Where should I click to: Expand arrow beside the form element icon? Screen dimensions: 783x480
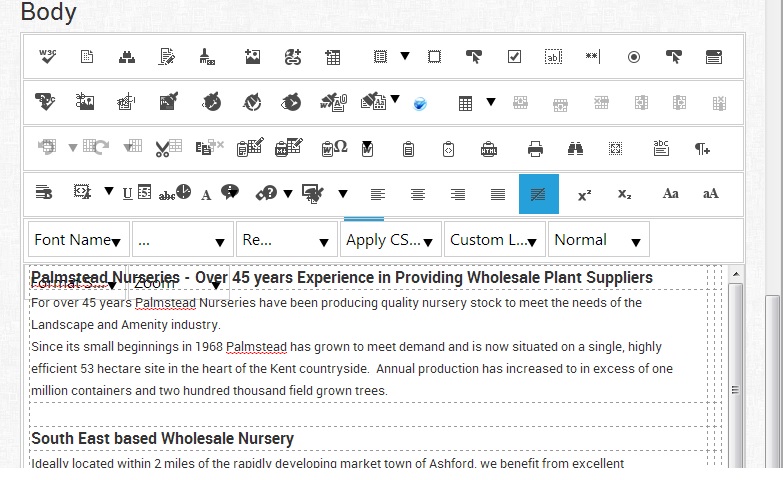tap(405, 56)
